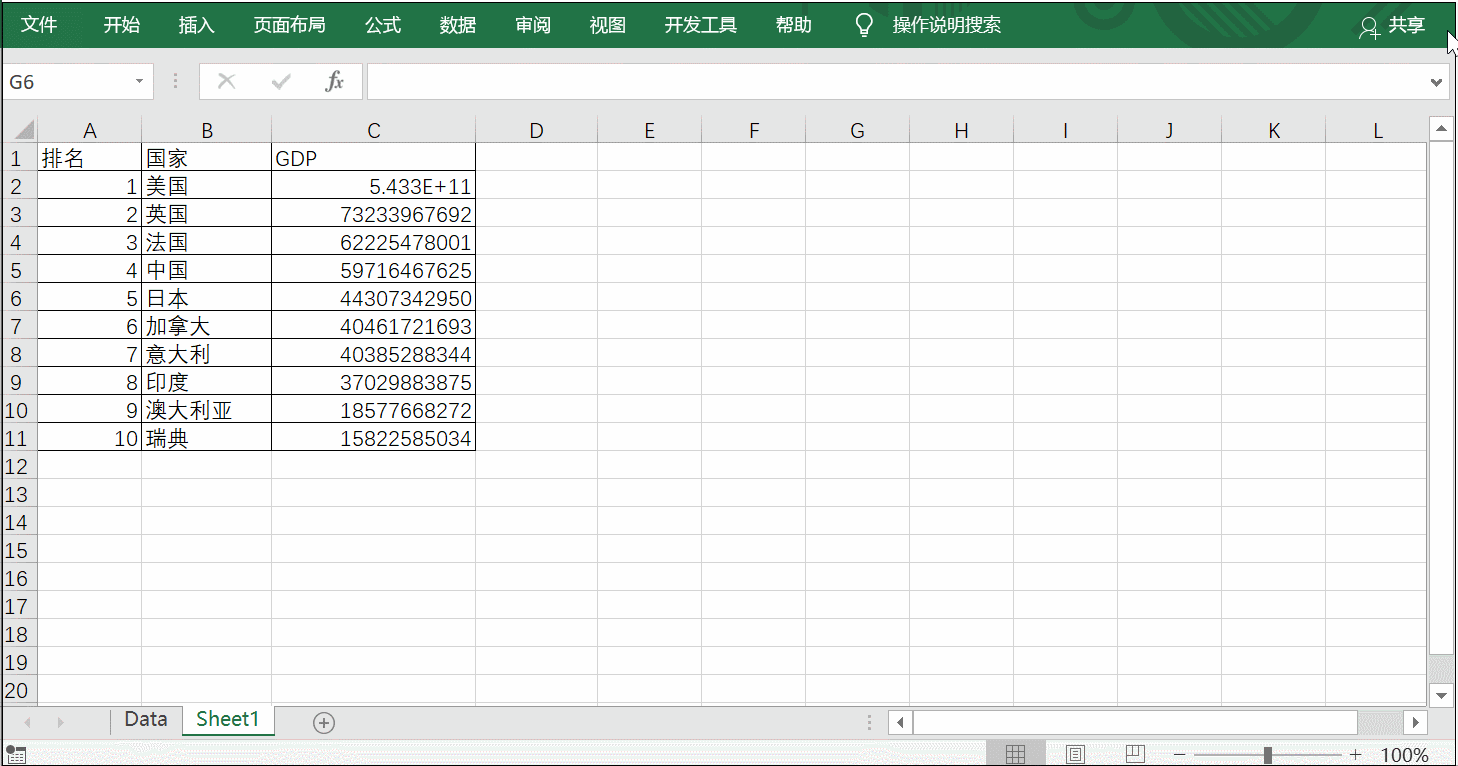1458x766 pixels.
Task: Click the 共享 button
Action: click(1406, 27)
